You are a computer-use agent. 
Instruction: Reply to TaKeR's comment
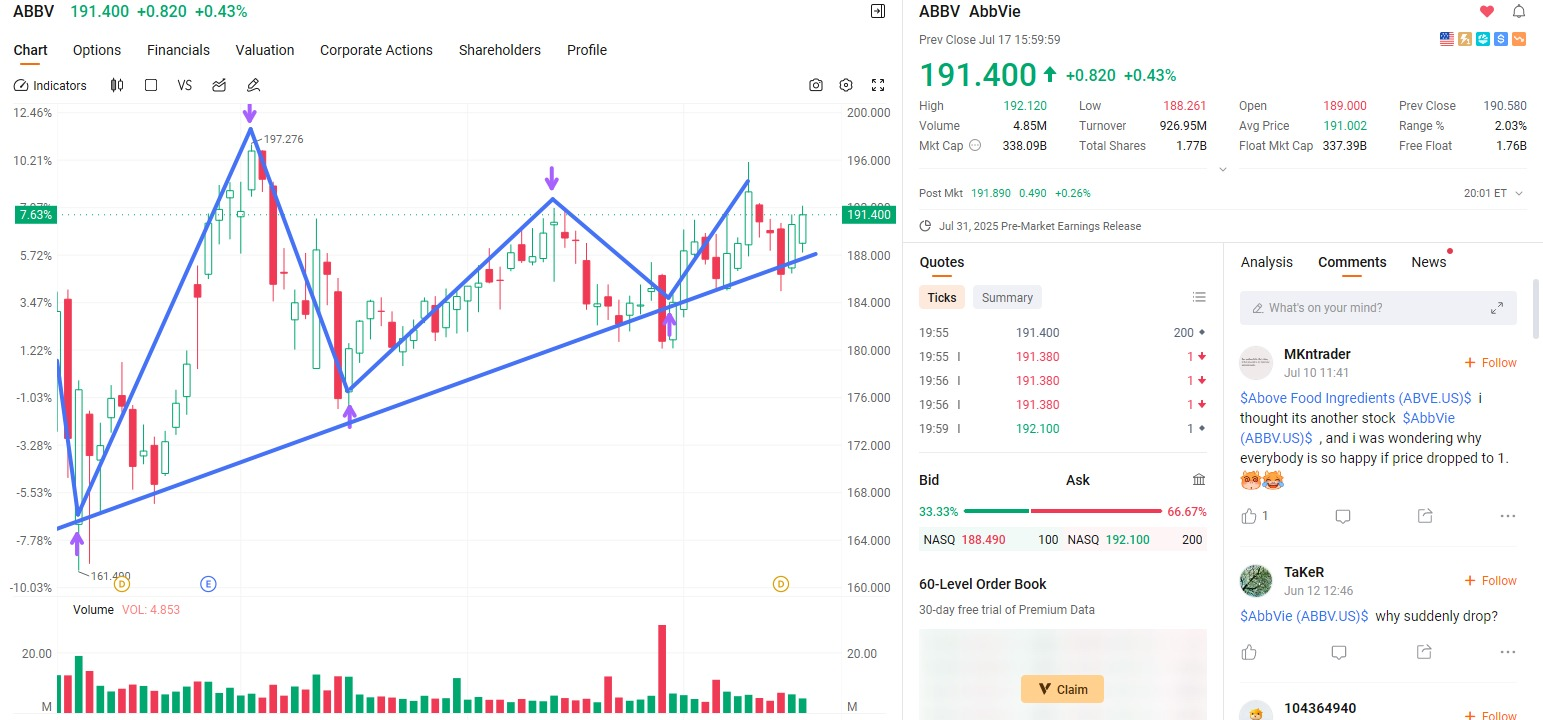(x=1339, y=652)
